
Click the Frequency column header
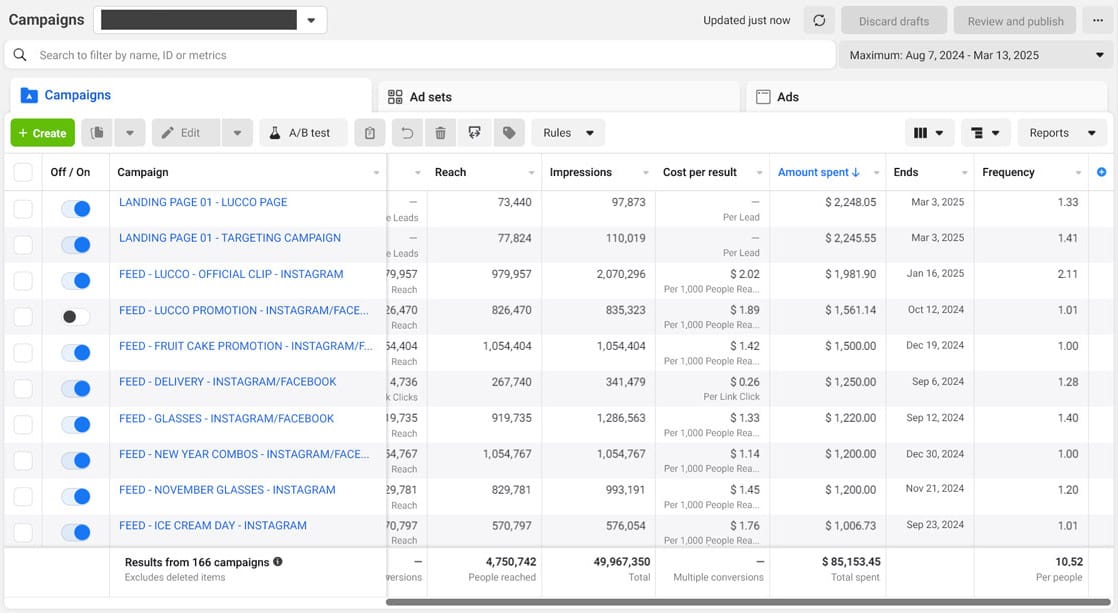click(x=1007, y=172)
